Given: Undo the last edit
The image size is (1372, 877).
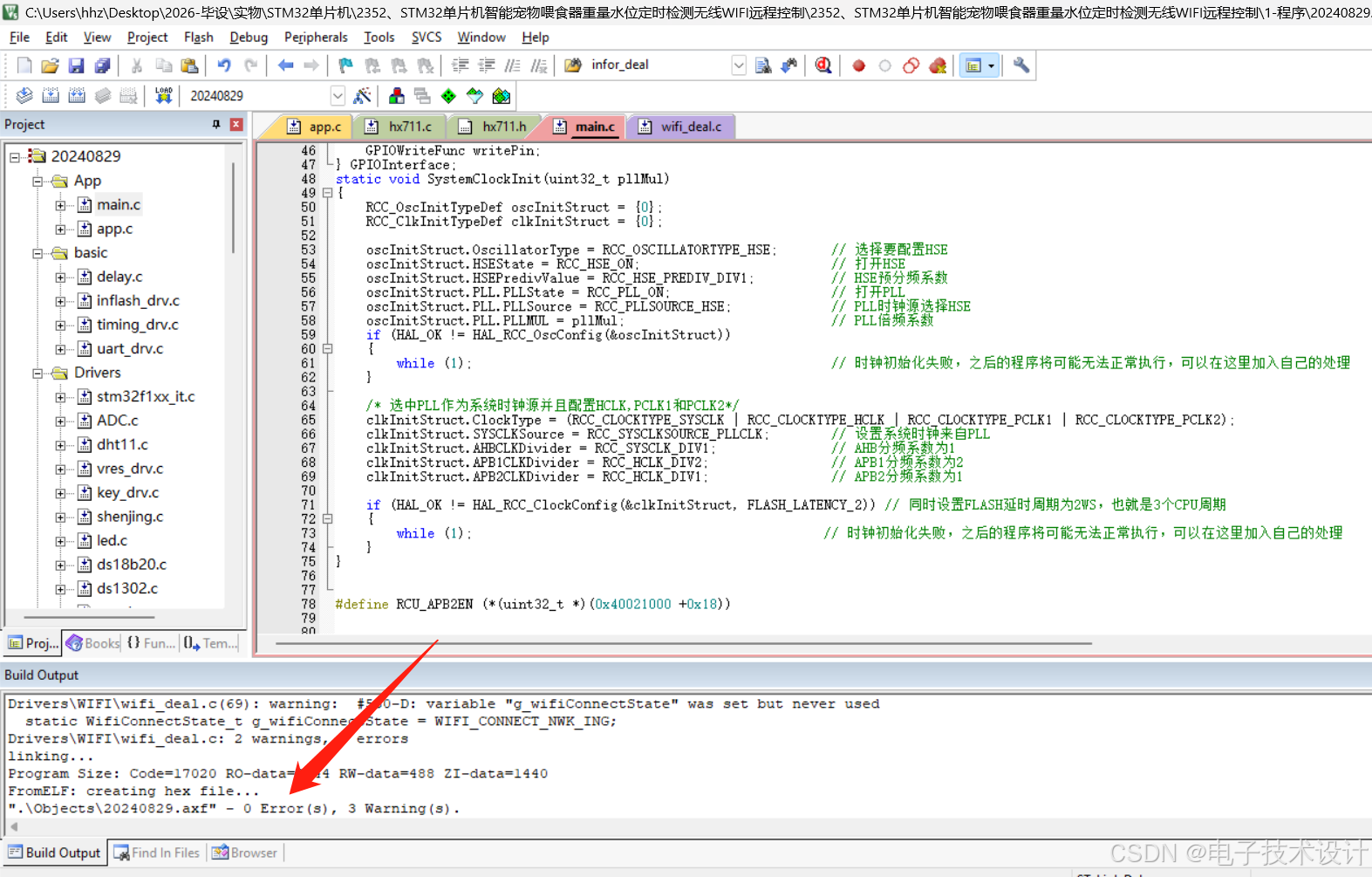Looking at the screenshot, I should coord(224,65).
